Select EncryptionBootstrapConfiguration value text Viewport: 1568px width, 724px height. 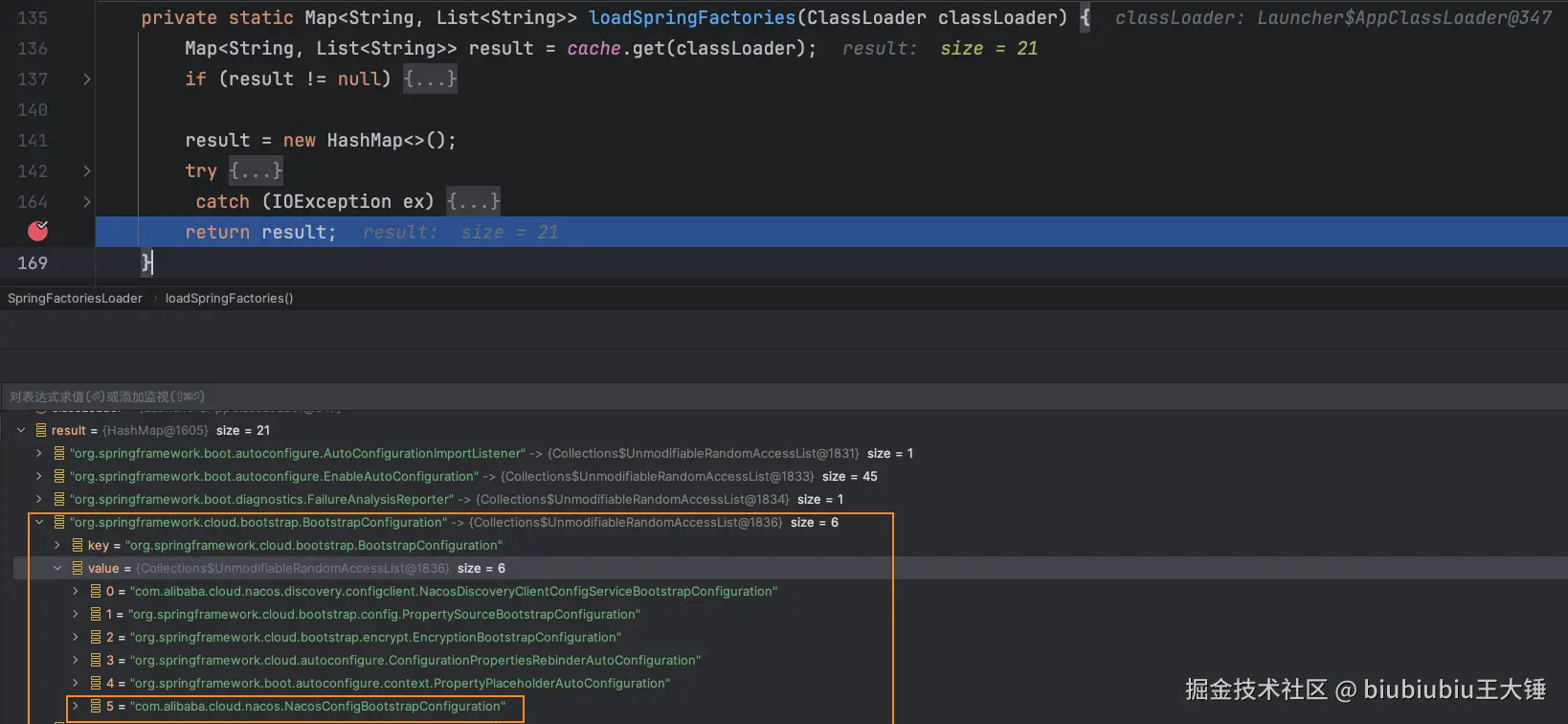pyautogui.click(x=375, y=637)
